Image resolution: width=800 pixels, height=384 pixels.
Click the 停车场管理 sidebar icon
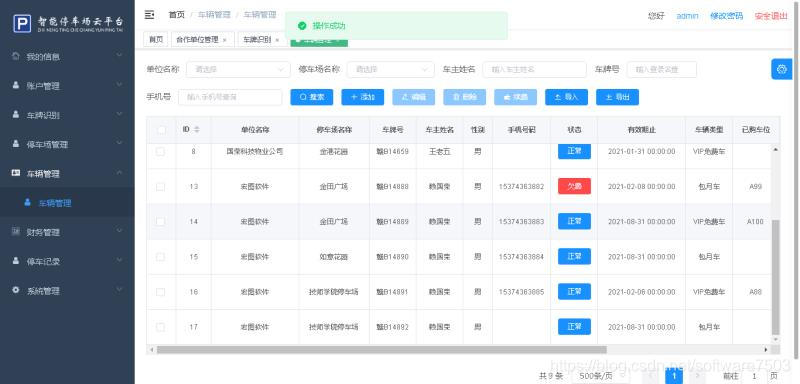16,144
